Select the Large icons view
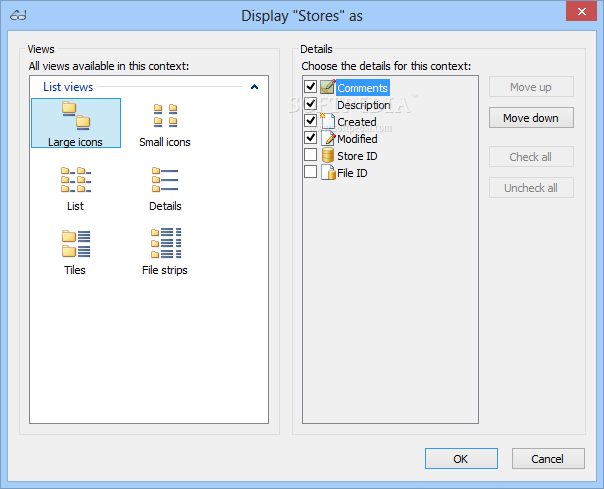The image size is (604, 489). pyautogui.click(x=76, y=123)
